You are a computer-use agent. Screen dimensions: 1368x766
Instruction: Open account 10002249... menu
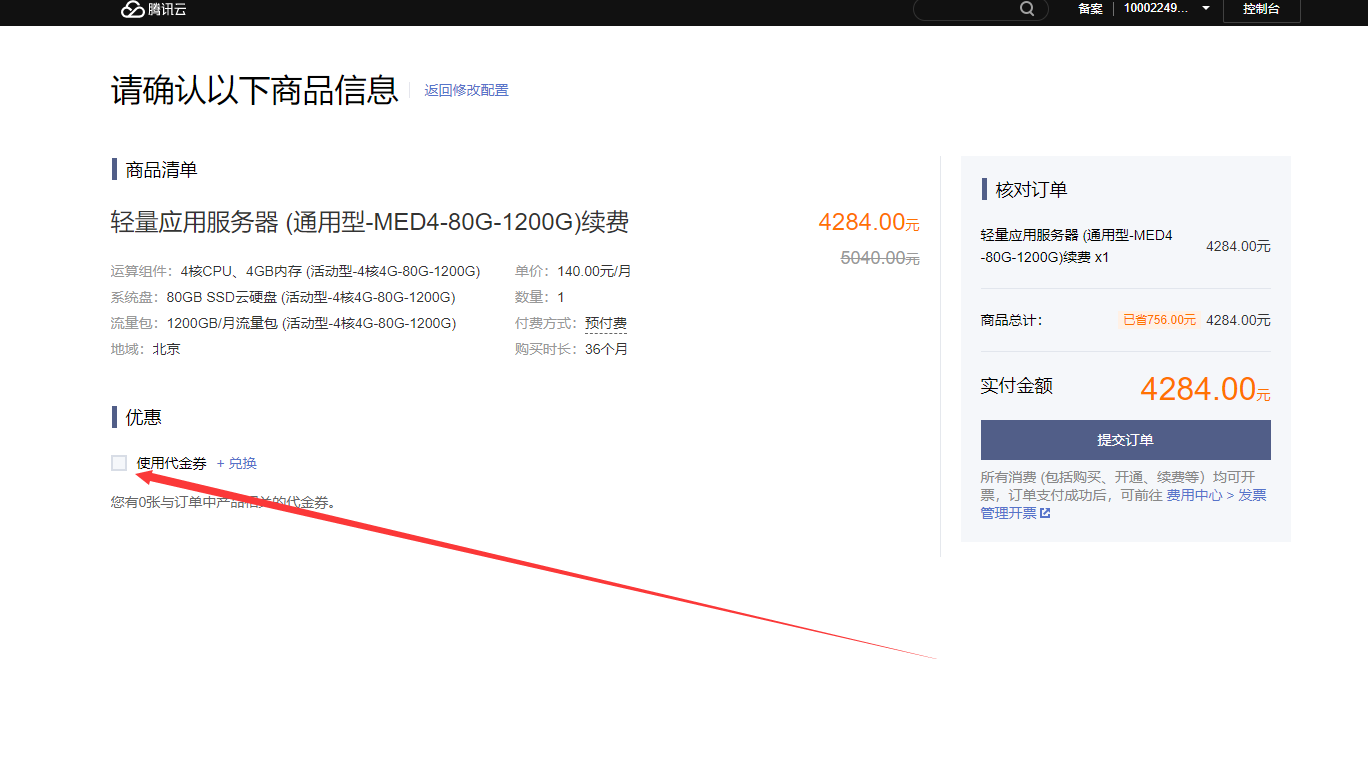pyautogui.click(x=1156, y=8)
